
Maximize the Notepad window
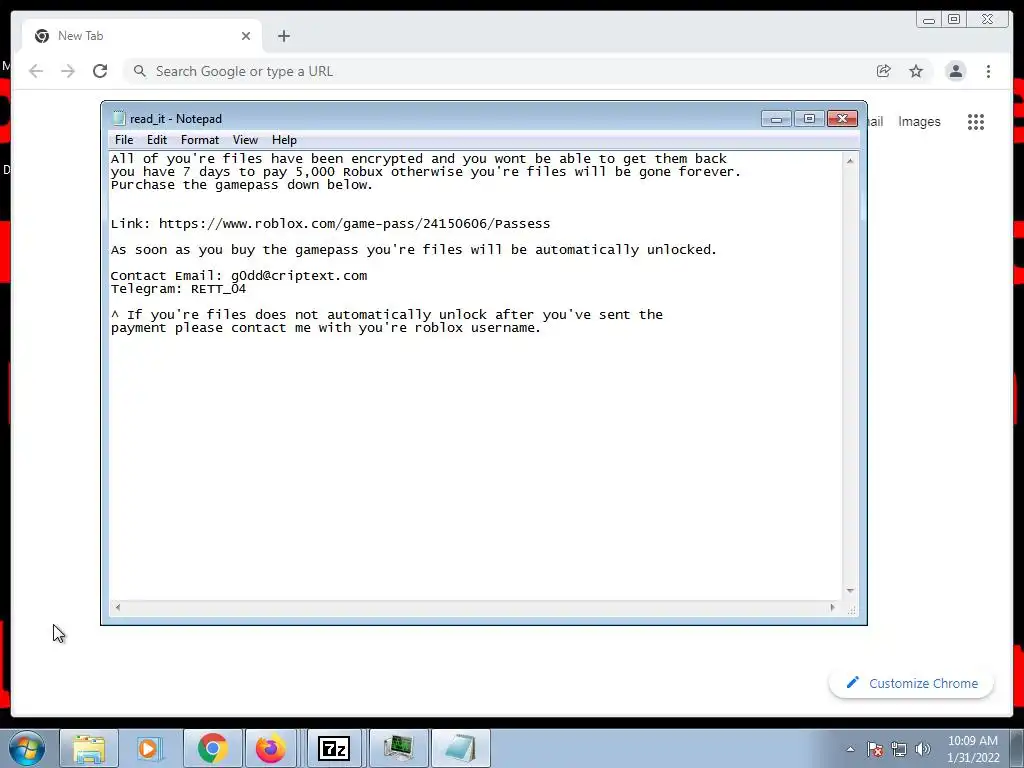pos(809,119)
